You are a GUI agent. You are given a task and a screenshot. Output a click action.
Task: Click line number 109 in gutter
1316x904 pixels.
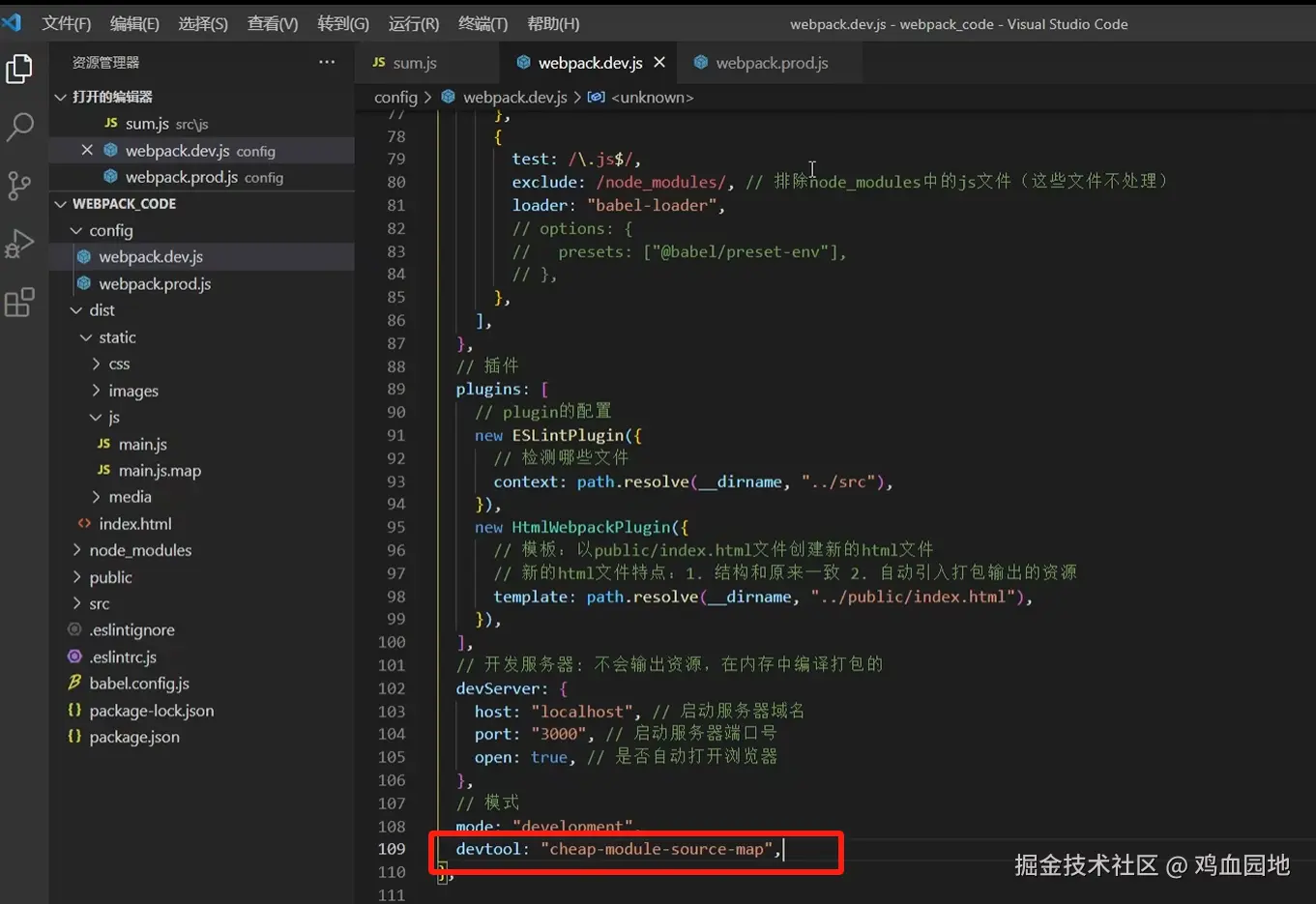392,849
